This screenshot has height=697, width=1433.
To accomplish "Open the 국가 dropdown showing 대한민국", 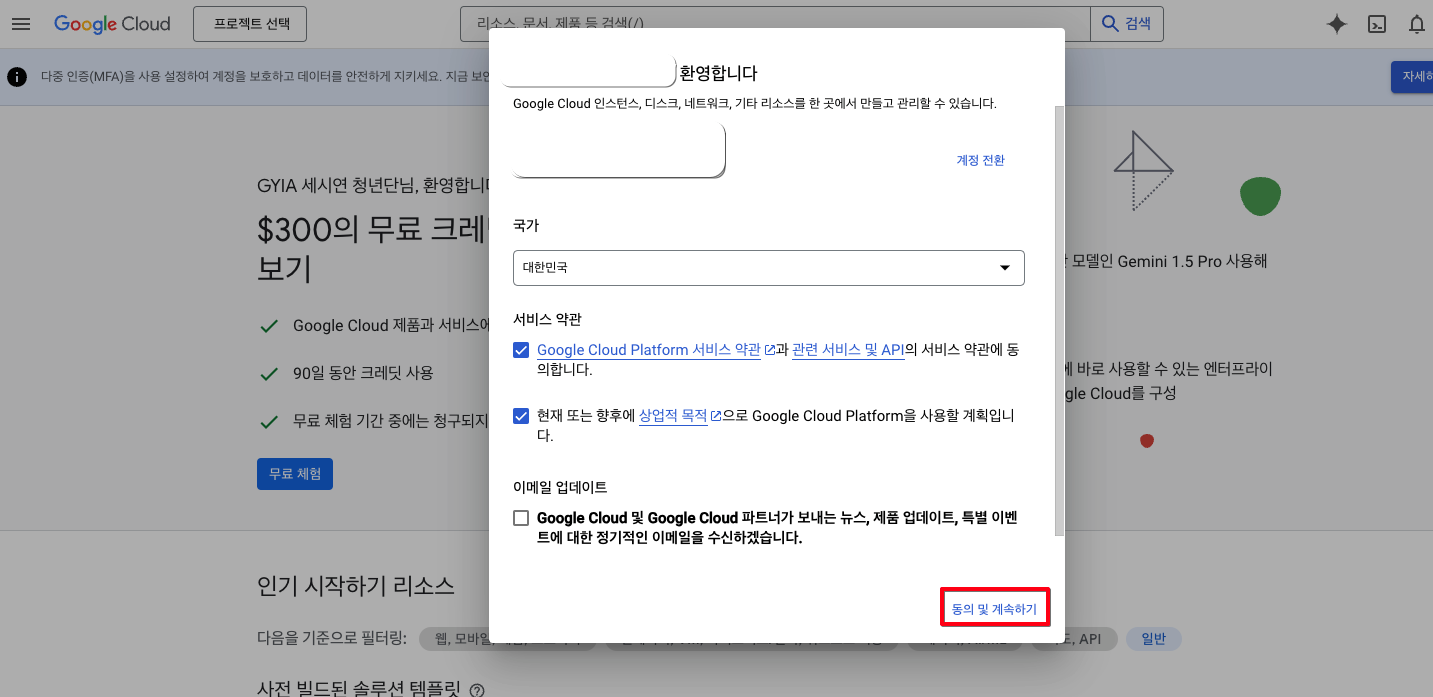I will tap(769, 268).
